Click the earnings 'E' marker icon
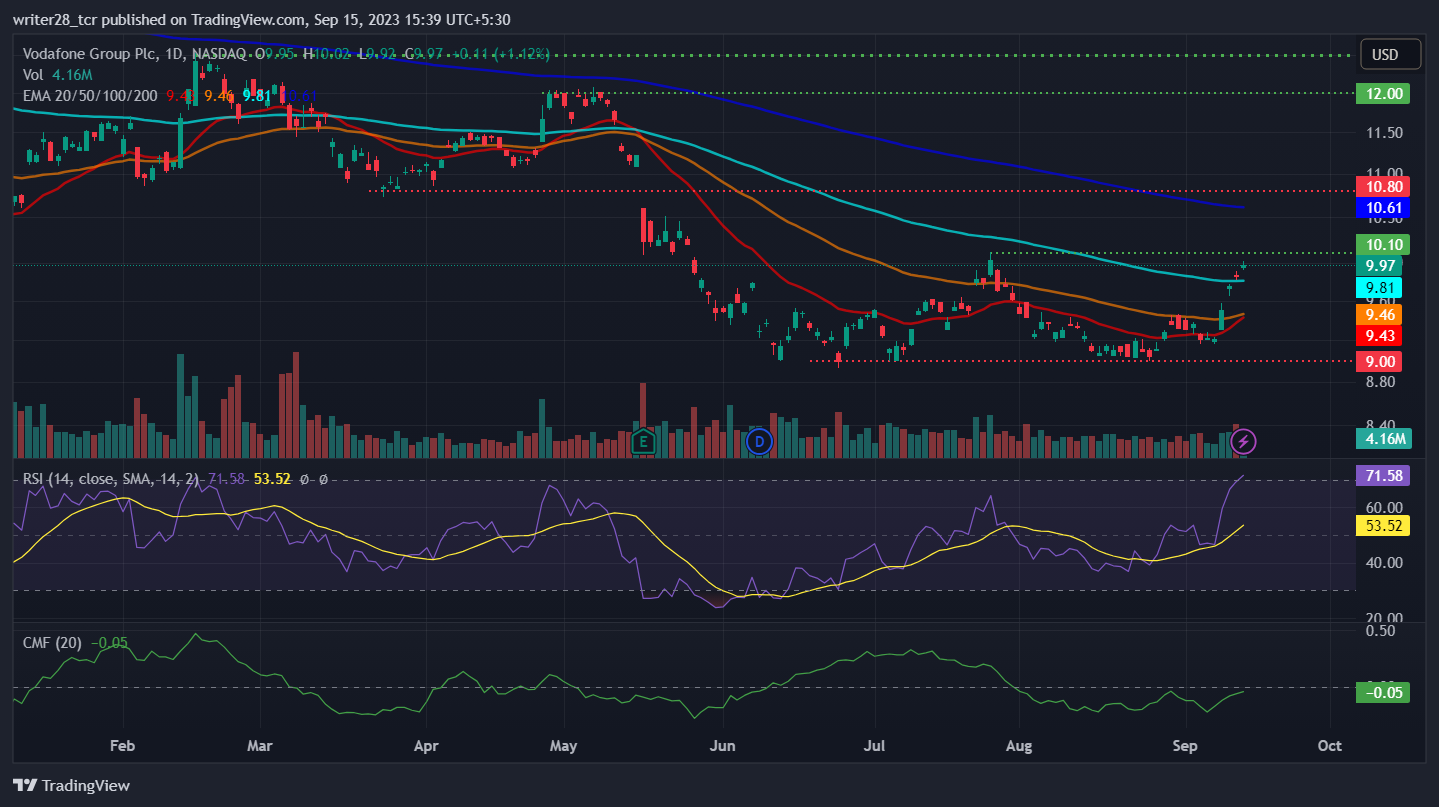Image resolution: width=1439 pixels, height=807 pixels. [643, 440]
